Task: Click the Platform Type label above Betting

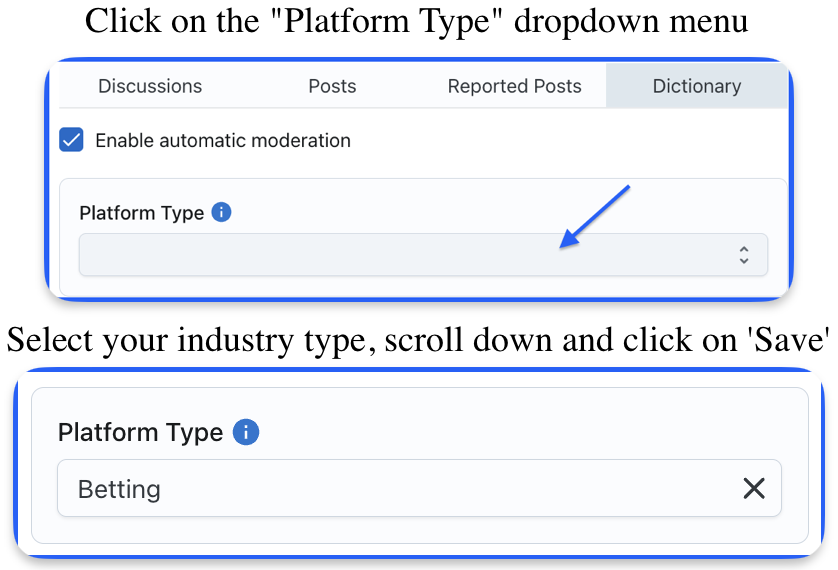Action: click(141, 432)
